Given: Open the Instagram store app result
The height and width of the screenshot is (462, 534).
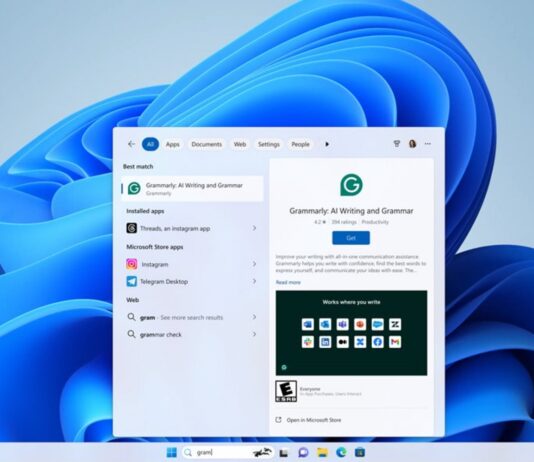Looking at the screenshot, I should coord(192,264).
